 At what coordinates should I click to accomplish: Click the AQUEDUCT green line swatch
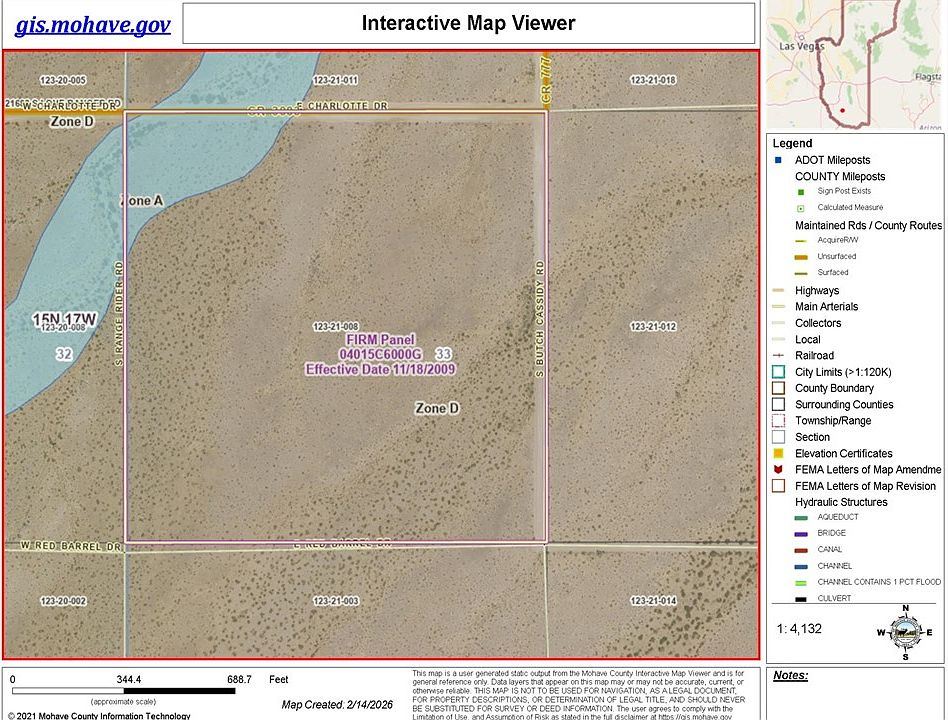click(800, 517)
